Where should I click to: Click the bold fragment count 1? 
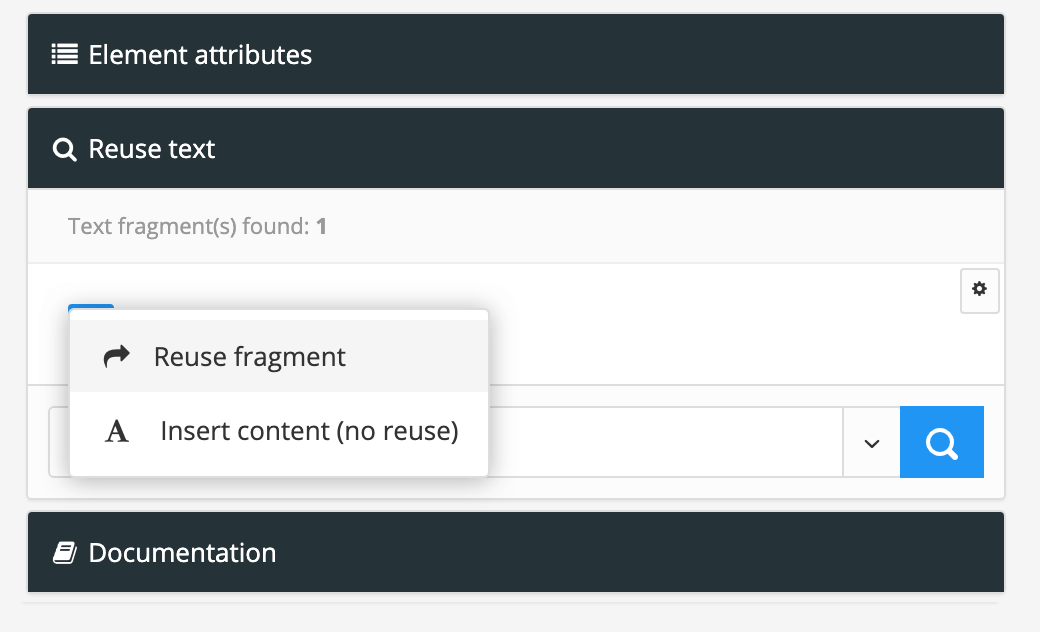point(323,226)
